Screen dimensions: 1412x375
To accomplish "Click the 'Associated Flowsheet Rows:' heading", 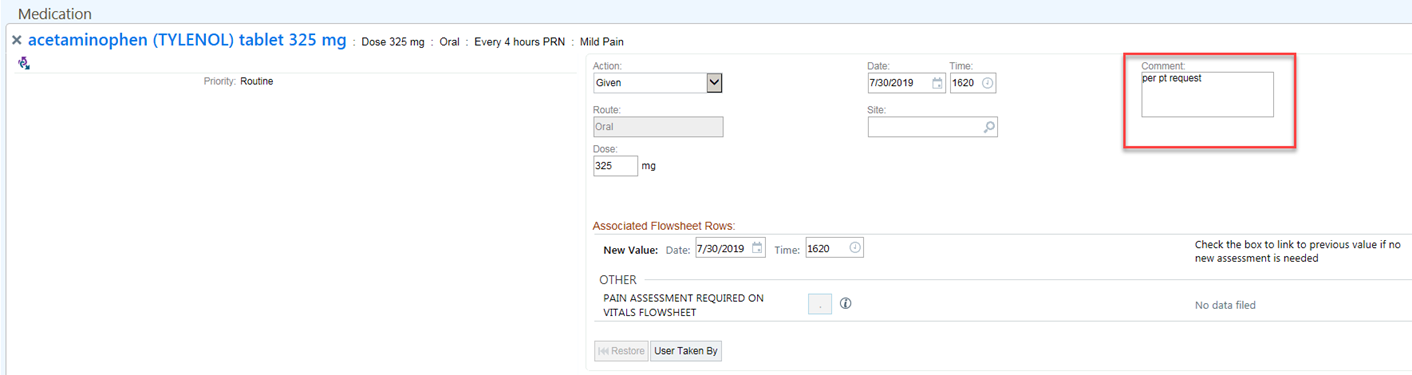I will point(664,226).
